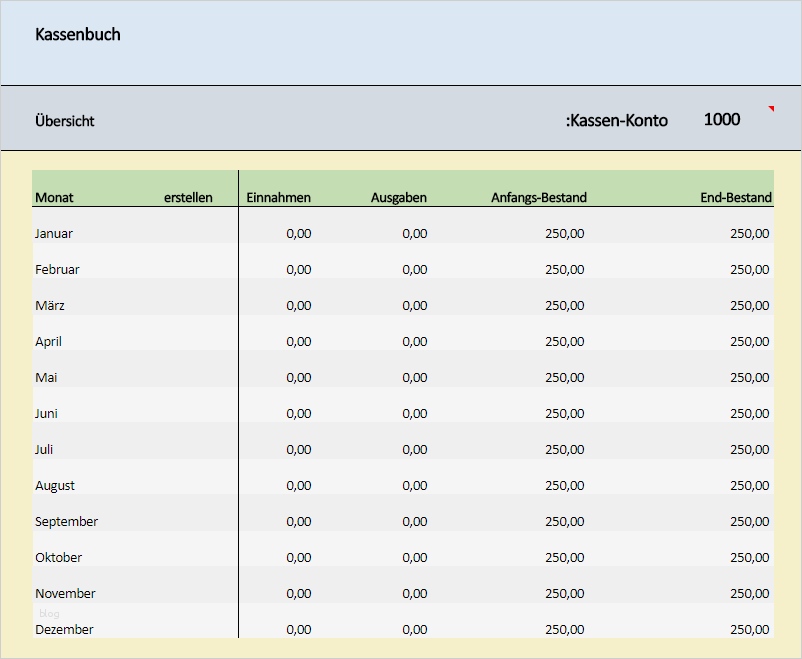Select the Ausgaben value for April
The width and height of the screenshot is (802, 659).
pyautogui.click(x=417, y=341)
